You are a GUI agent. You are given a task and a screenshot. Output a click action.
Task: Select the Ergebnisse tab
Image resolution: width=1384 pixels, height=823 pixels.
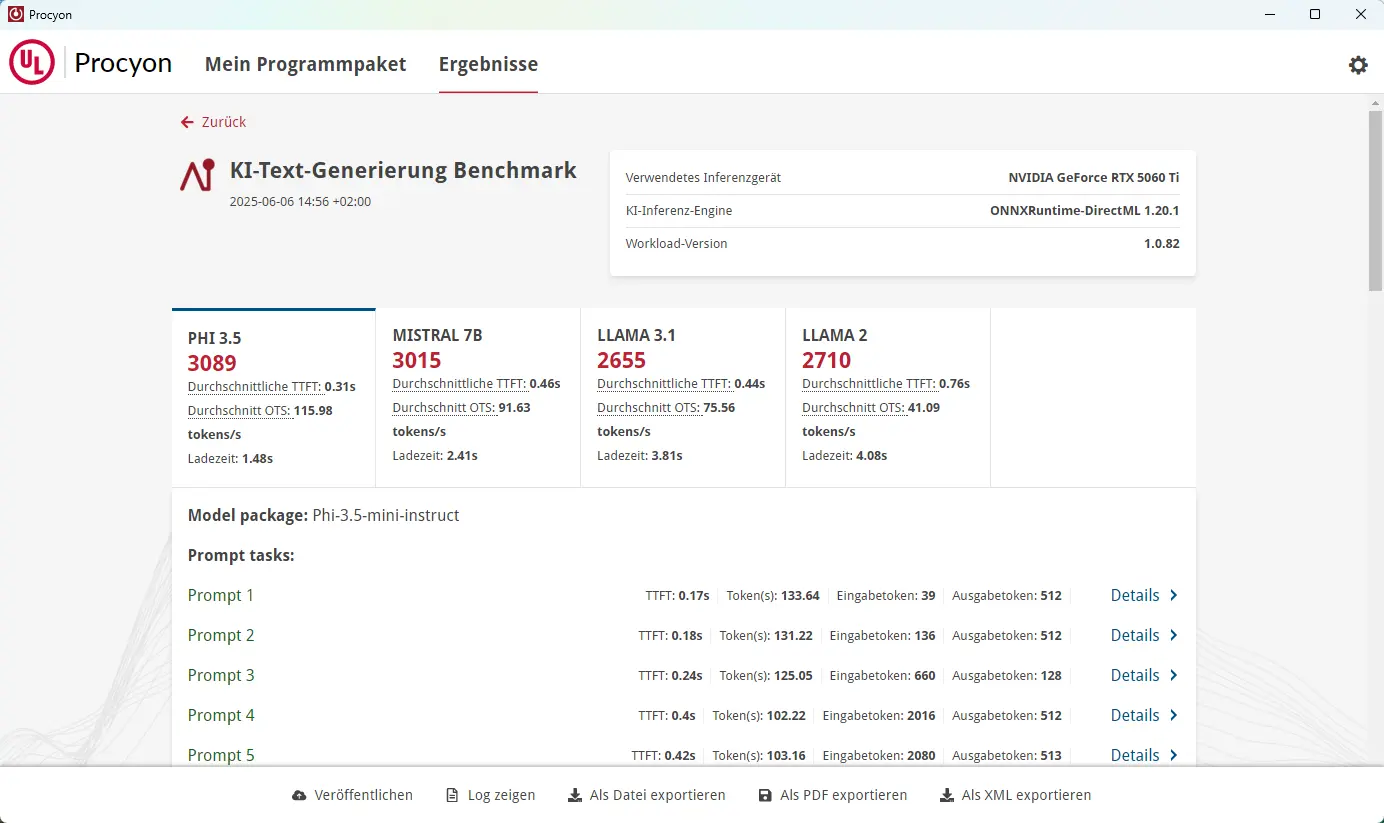point(488,64)
